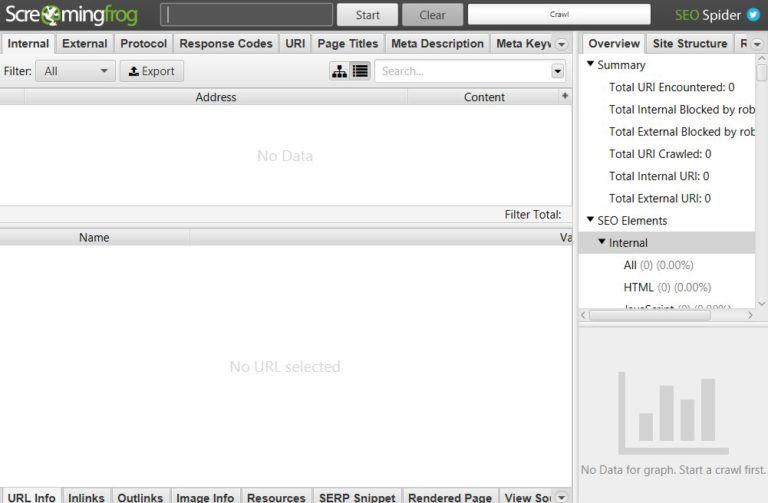The image size is (768, 503).
Task: Switch to the Site Structure tab
Action: tap(690, 44)
